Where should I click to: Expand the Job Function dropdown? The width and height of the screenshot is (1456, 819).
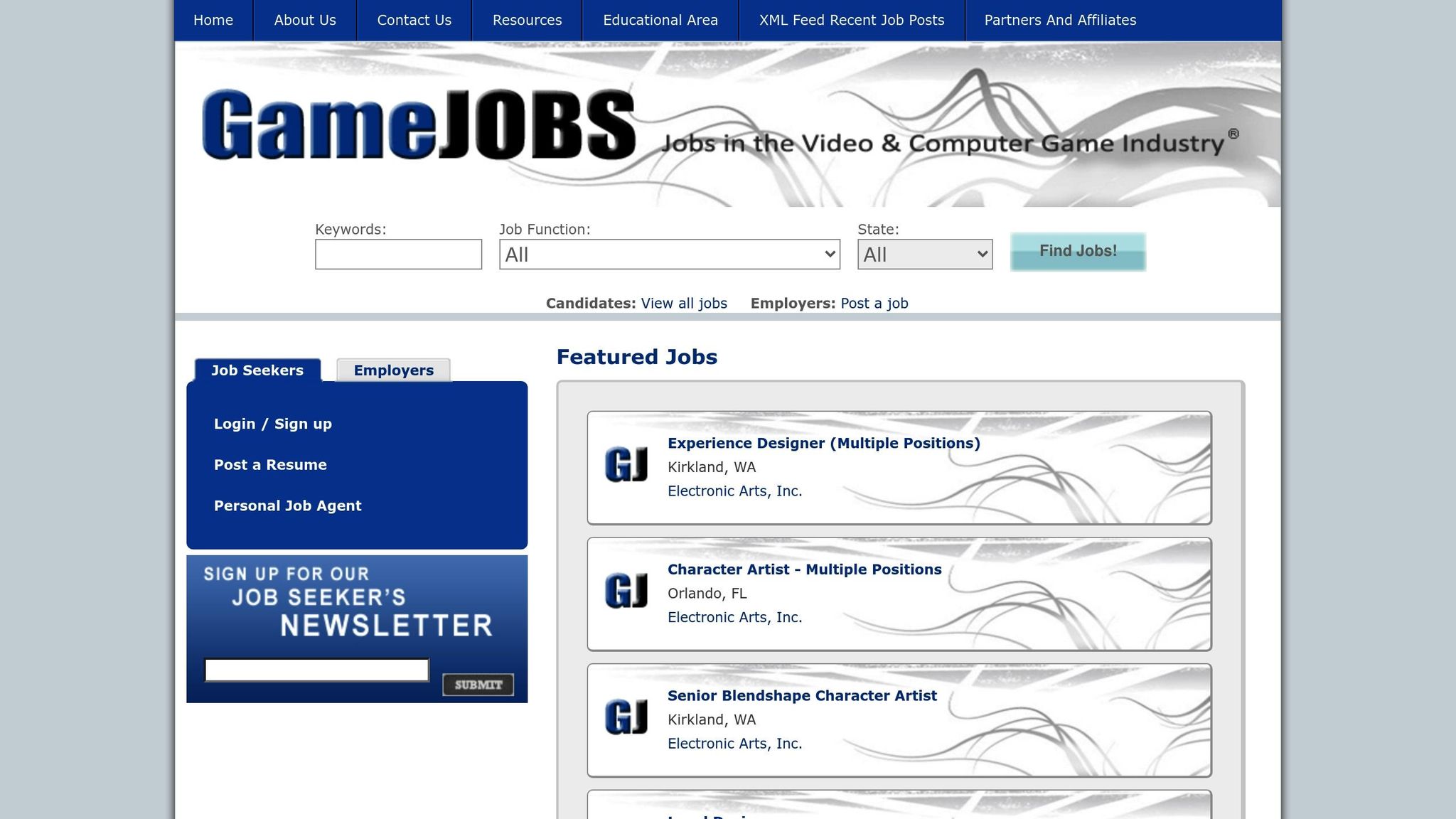click(x=670, y=255)
